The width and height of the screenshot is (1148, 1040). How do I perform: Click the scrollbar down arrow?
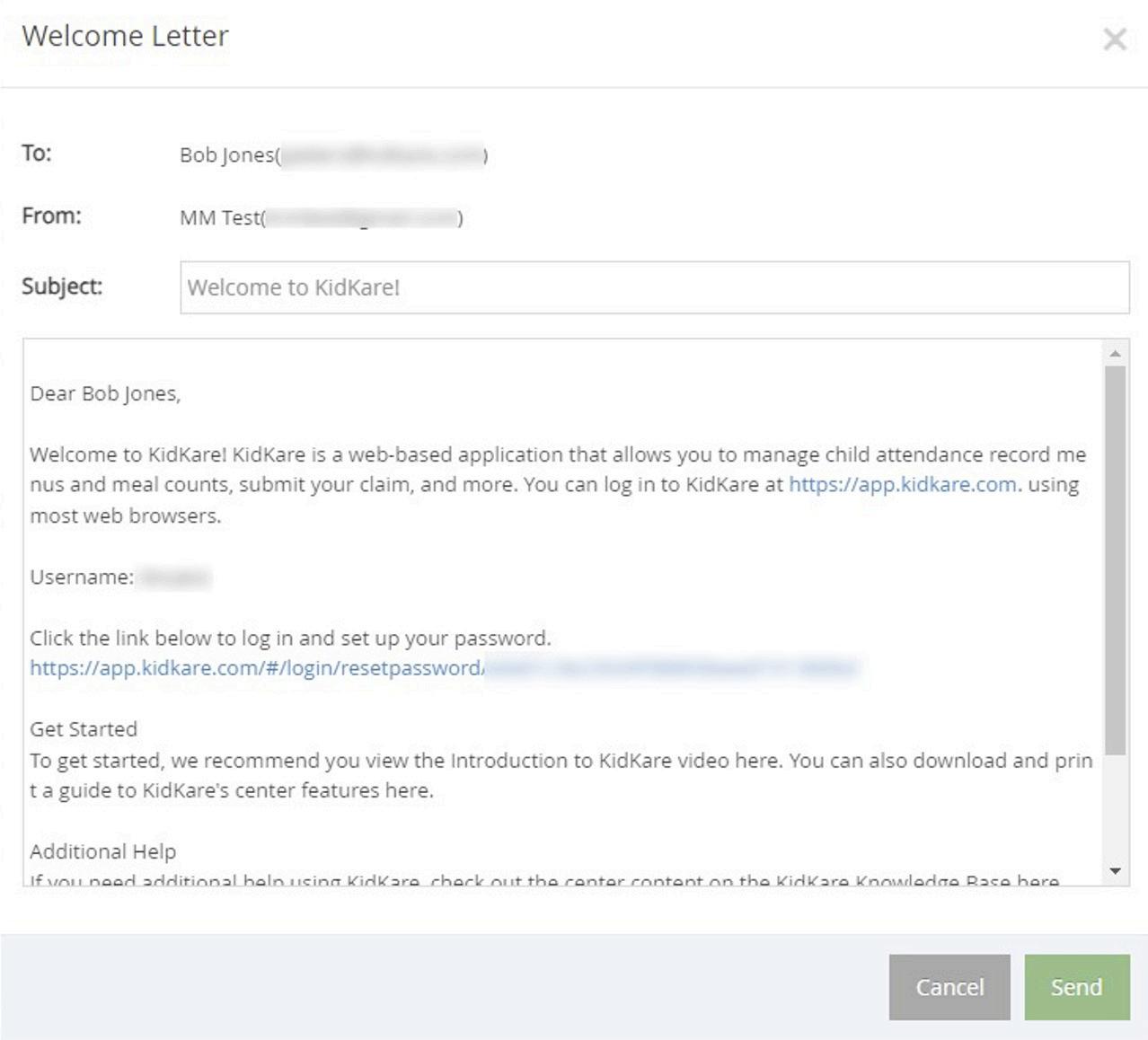point(1115,870)
